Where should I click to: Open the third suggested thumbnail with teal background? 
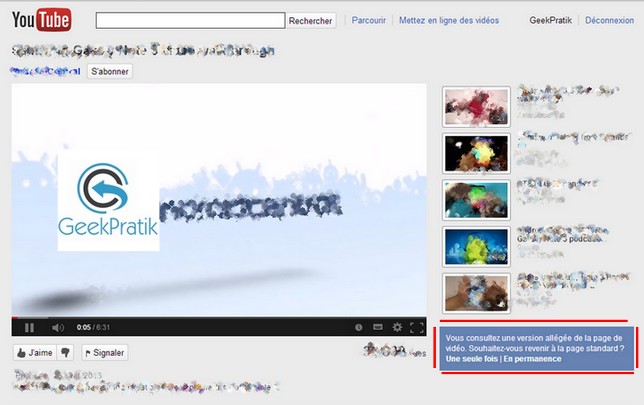476,200
